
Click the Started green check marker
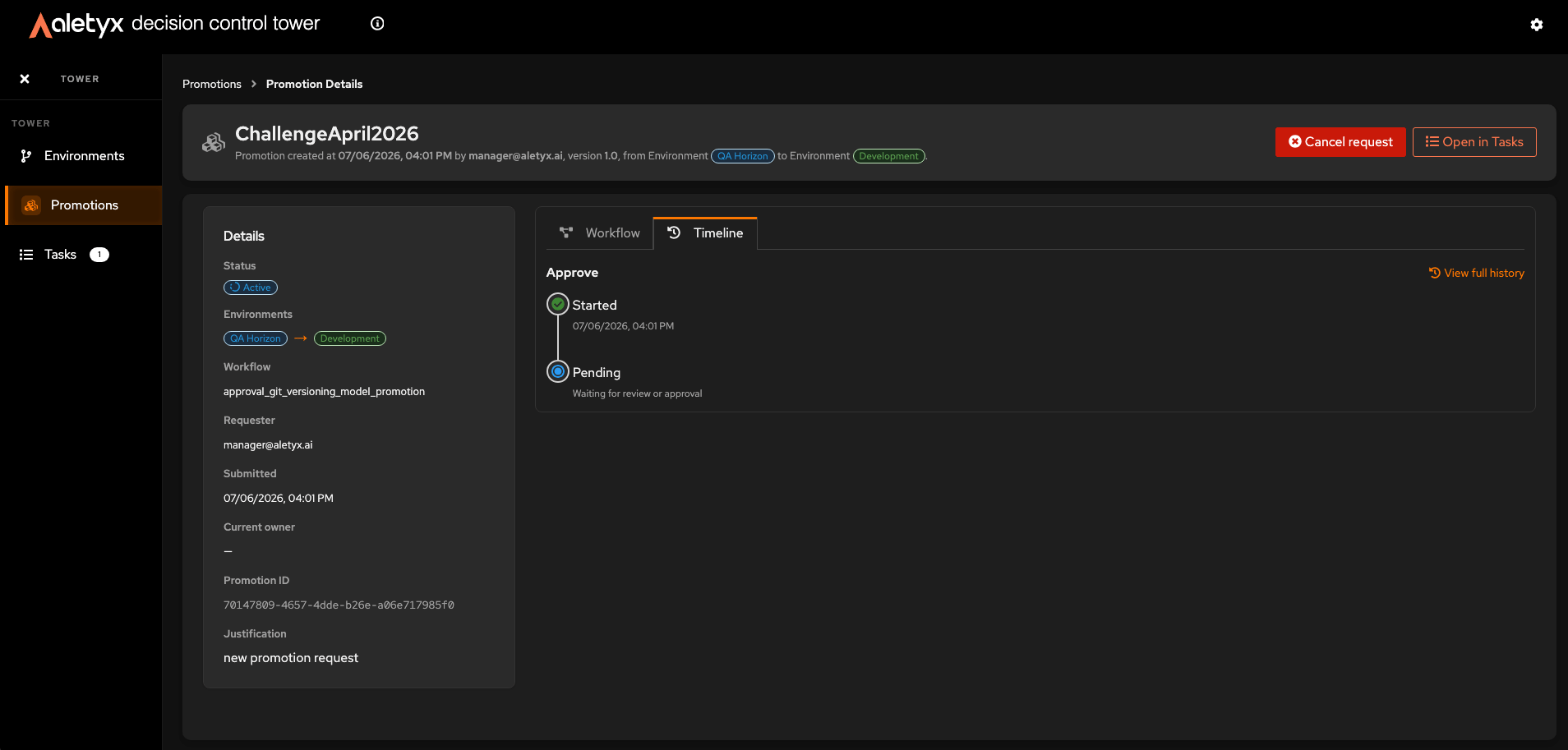(x=558, y=305)
